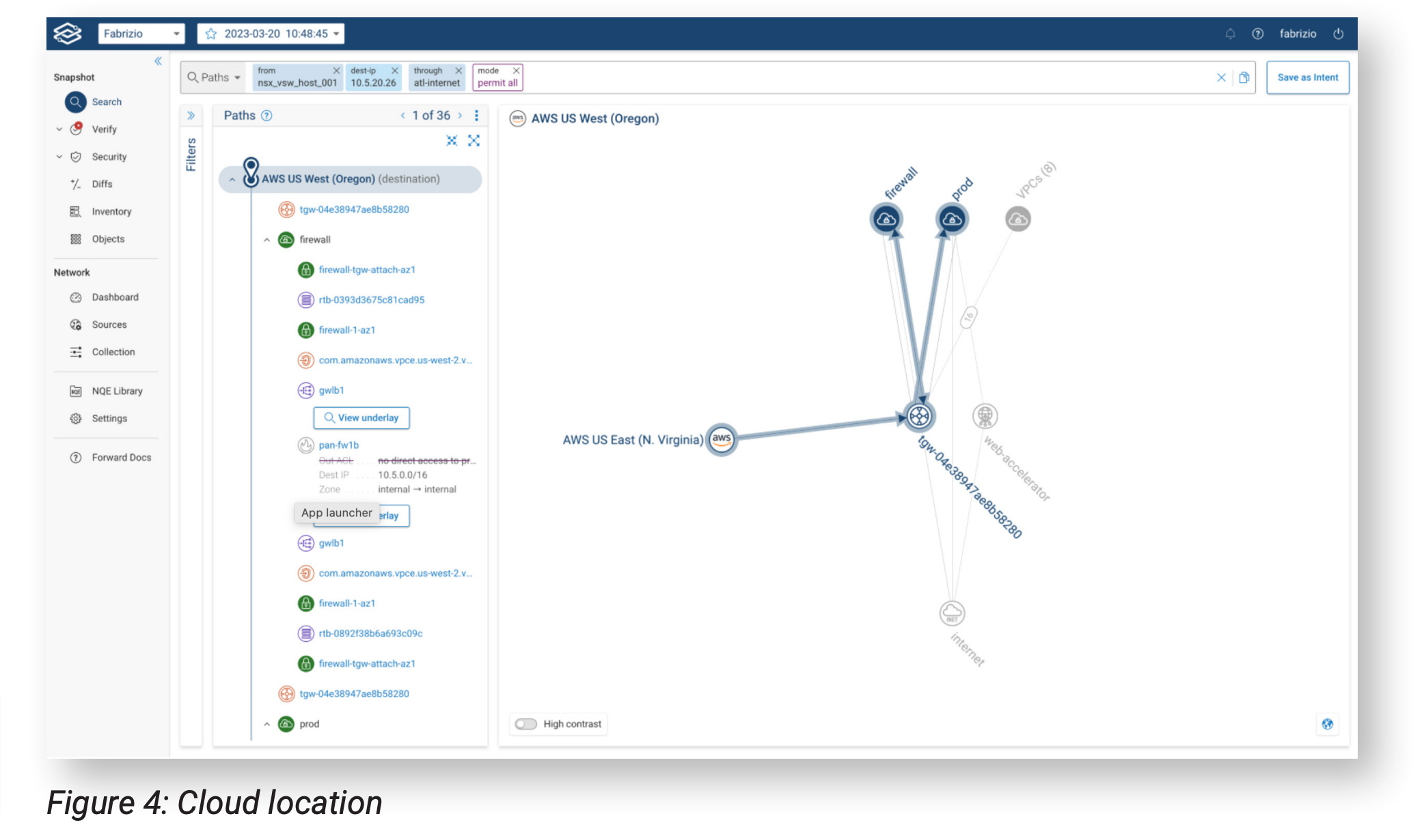Open NQE Library in the sidebar
1424x840 pixels.
coord(117,391)
